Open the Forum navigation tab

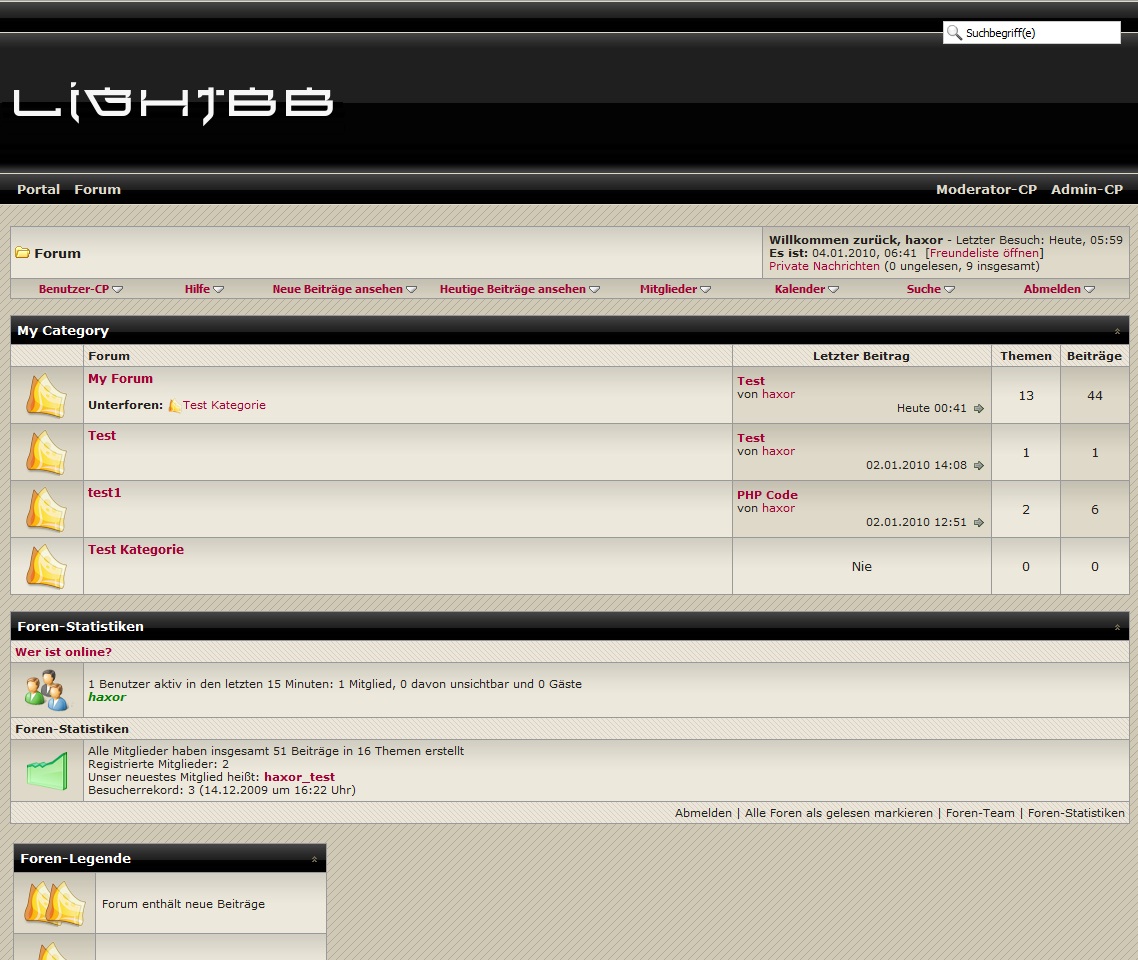pyautogui.click(x=97, y=189)
